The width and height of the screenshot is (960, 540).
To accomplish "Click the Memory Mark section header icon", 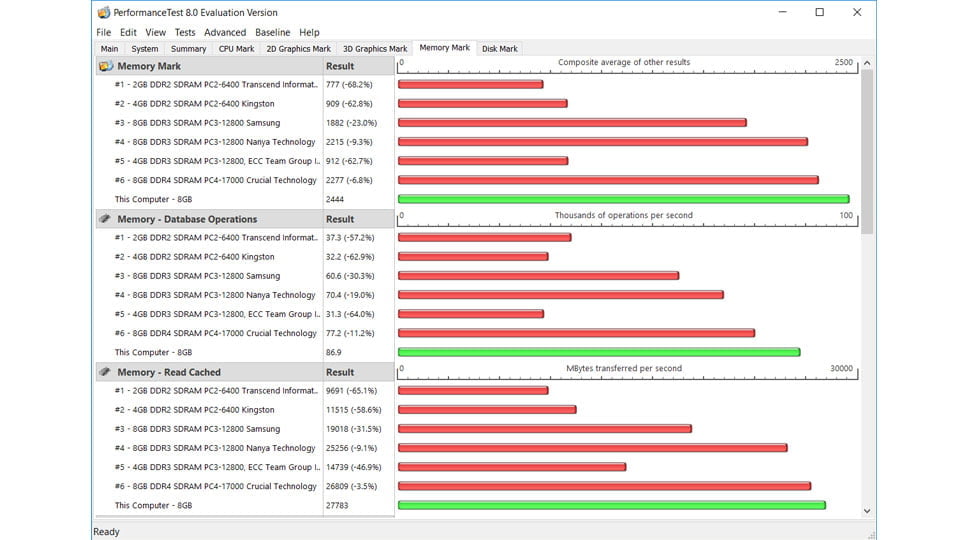I will (x=105, y=66).
